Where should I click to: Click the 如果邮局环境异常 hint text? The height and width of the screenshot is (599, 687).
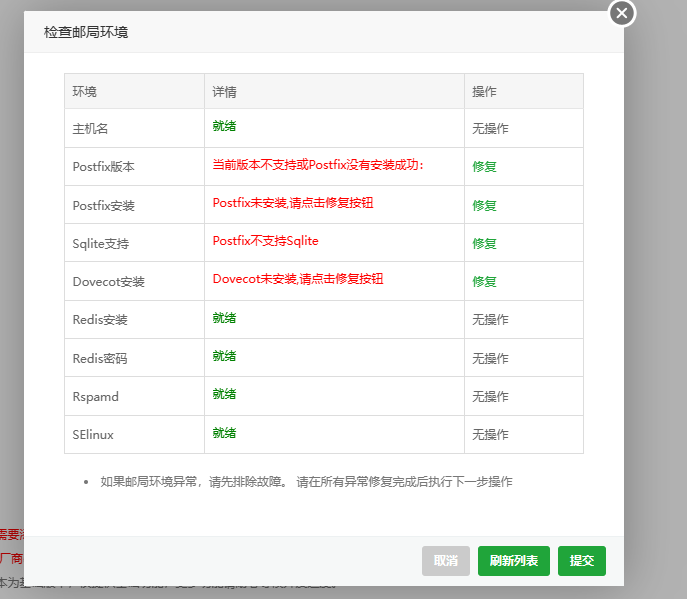[306, 482]
